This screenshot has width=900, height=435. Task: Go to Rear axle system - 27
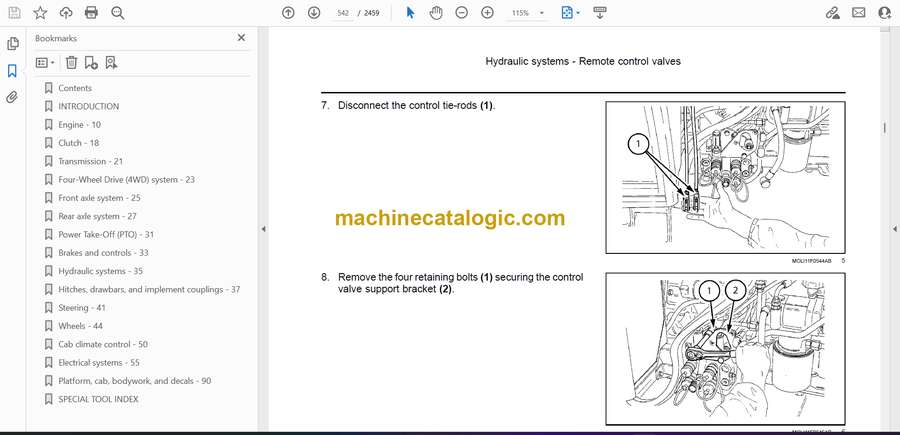[x=97, y=216]
